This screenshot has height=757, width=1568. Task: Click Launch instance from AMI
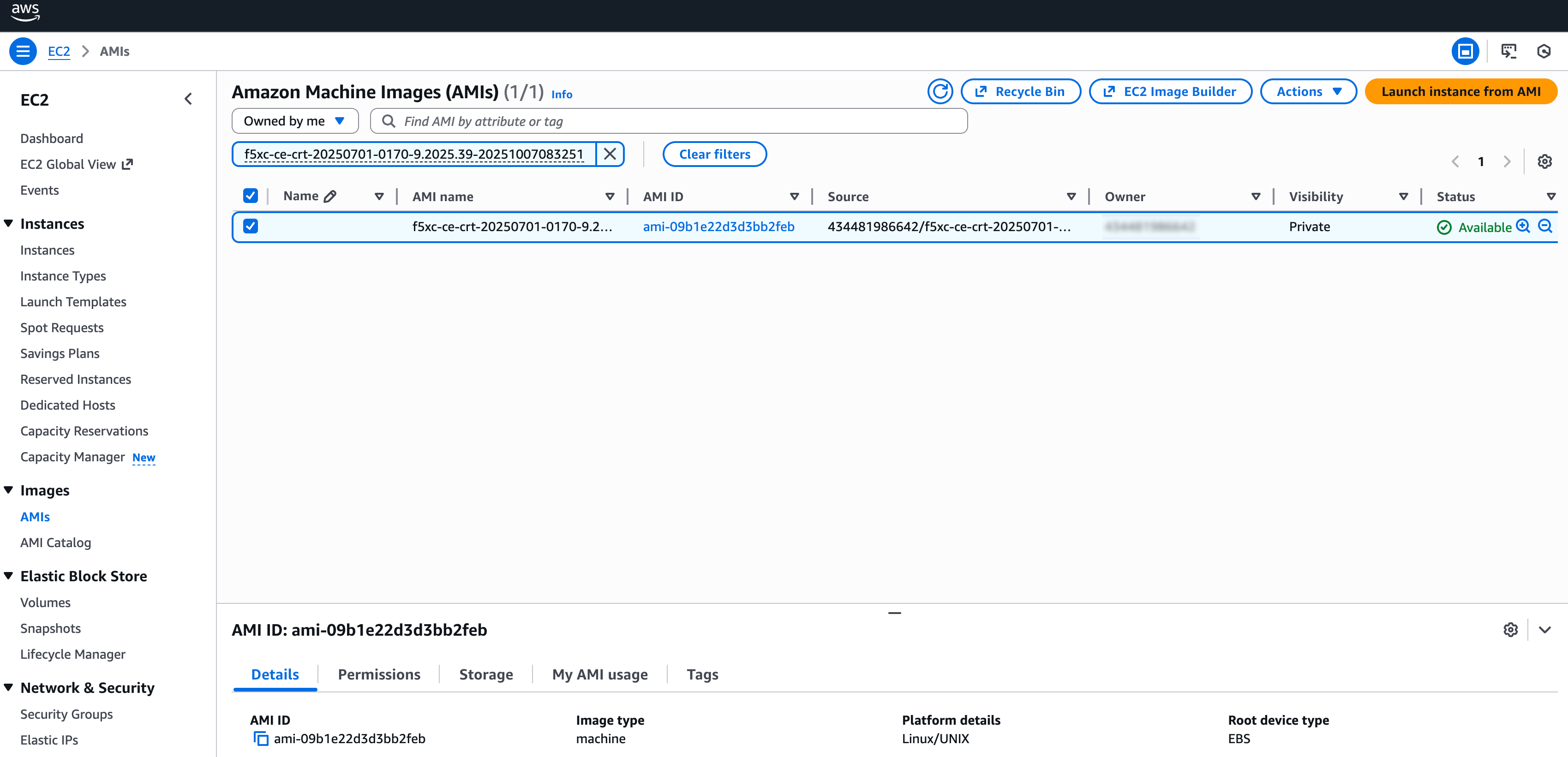(x=1461, y=91)
